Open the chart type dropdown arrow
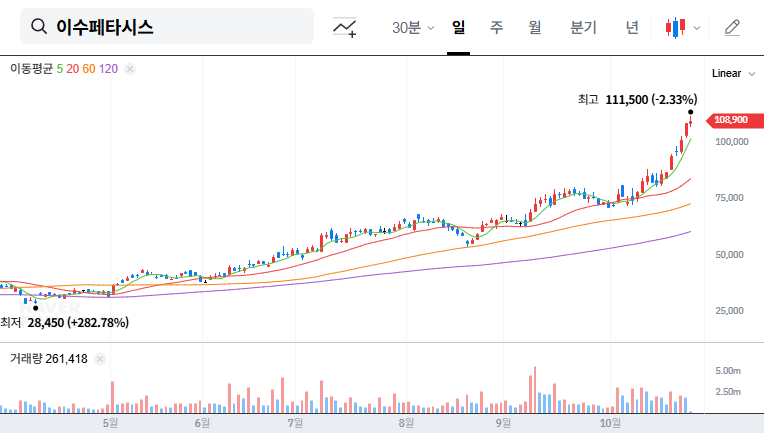Screen dimensions: 764x433 (697, 28)
